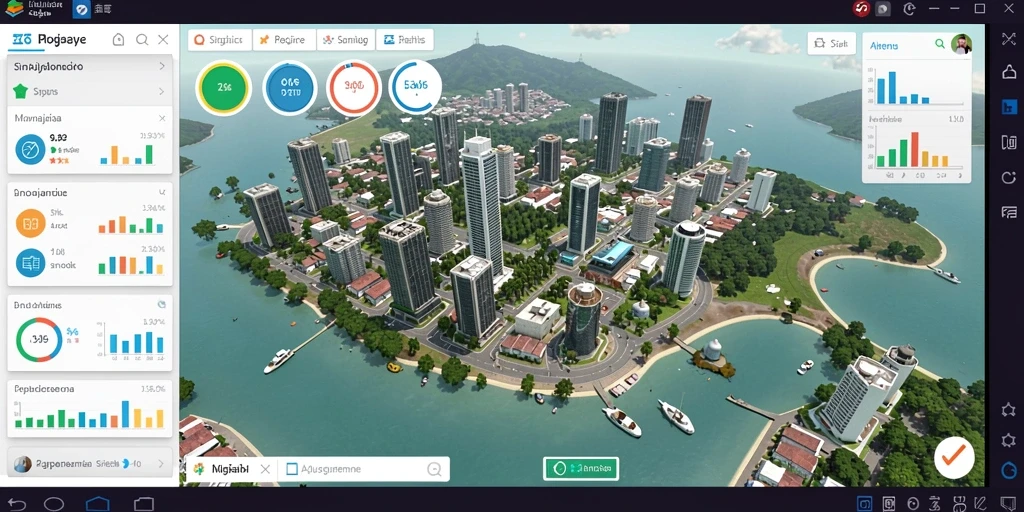Select the blue compass icon in Movnajsiaa card
Viewport: 1024px width, 512px height.
(30, 150)
